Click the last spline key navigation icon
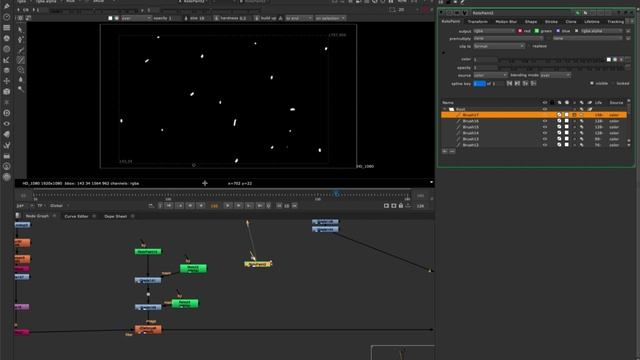This screenshot has height=360, width=640. 533,83
